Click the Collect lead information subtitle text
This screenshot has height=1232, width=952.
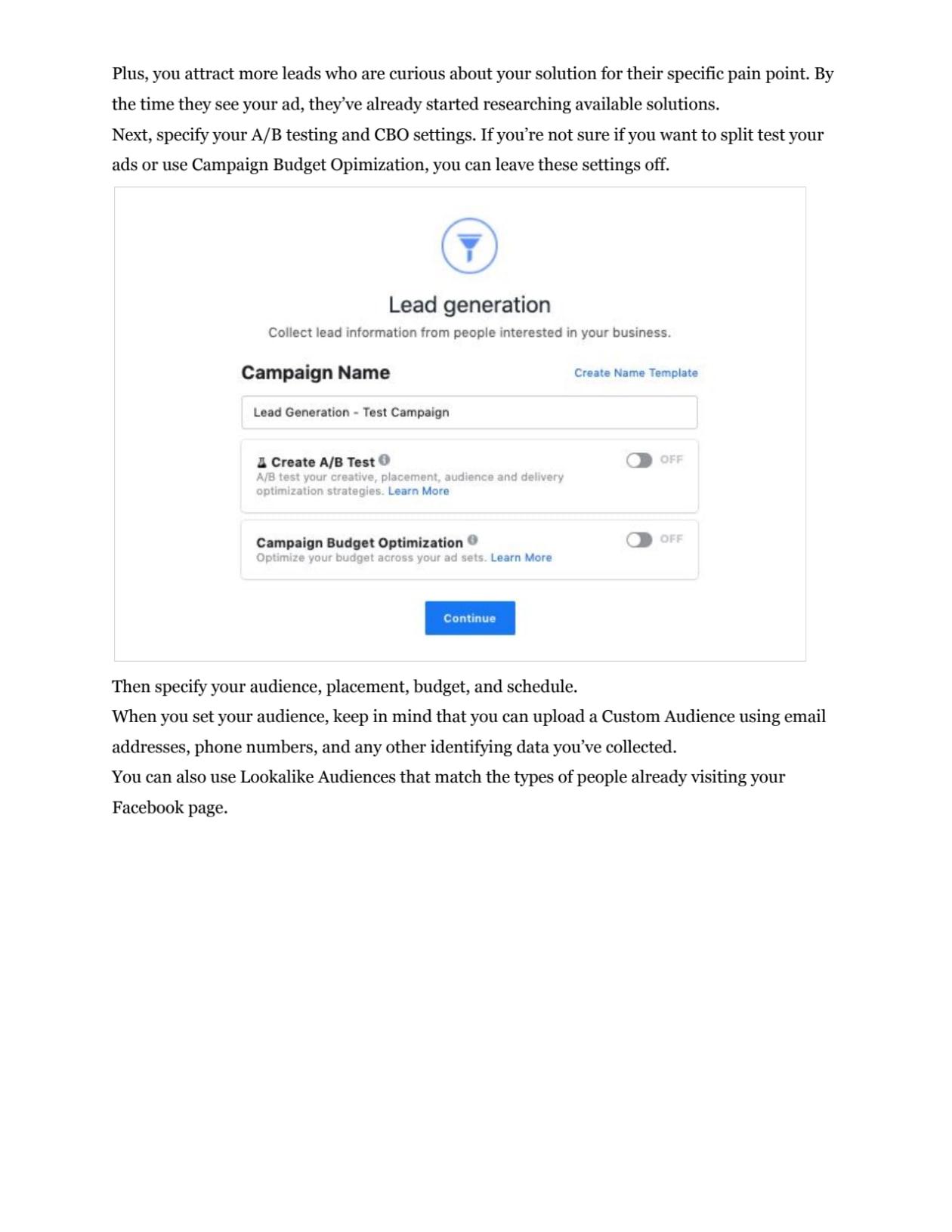[470, 331]
